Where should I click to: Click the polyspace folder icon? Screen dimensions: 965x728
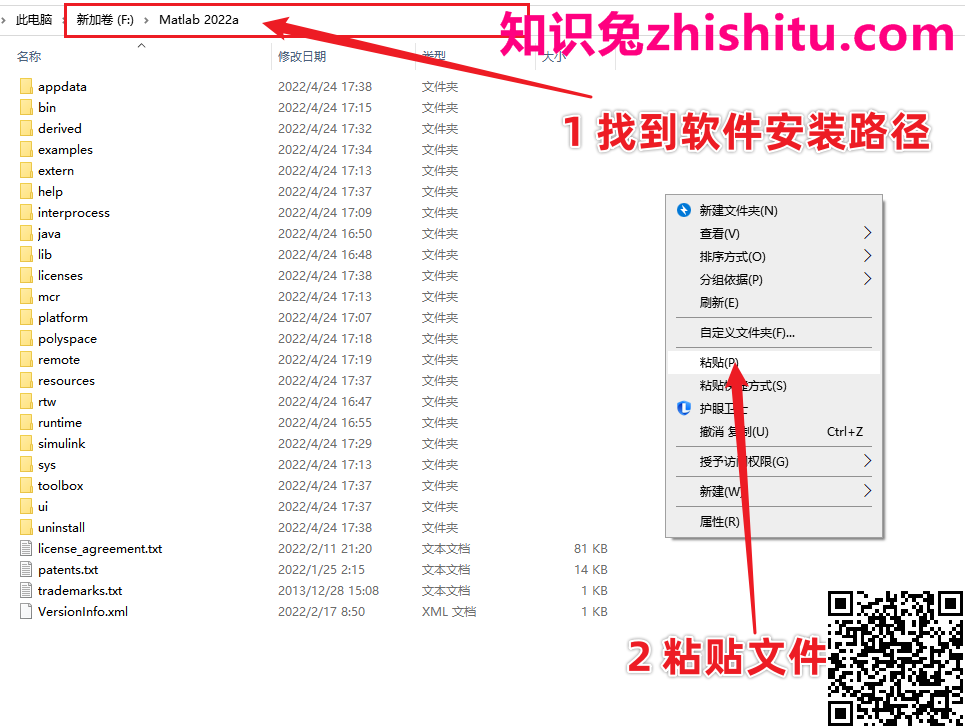pos(26,338)
